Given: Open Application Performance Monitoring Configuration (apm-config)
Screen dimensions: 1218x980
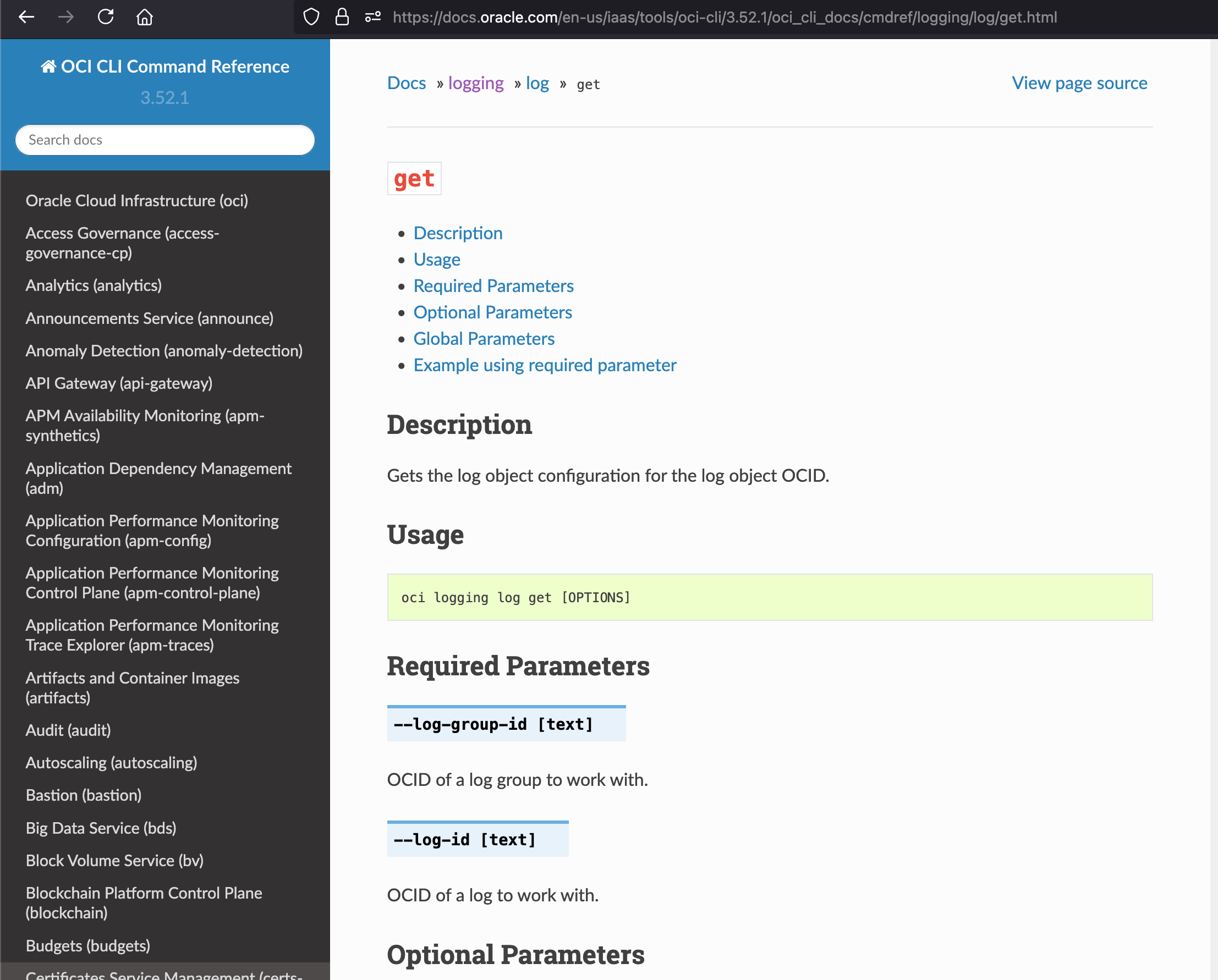Looking at the screenshot, I should click(152, 530).
